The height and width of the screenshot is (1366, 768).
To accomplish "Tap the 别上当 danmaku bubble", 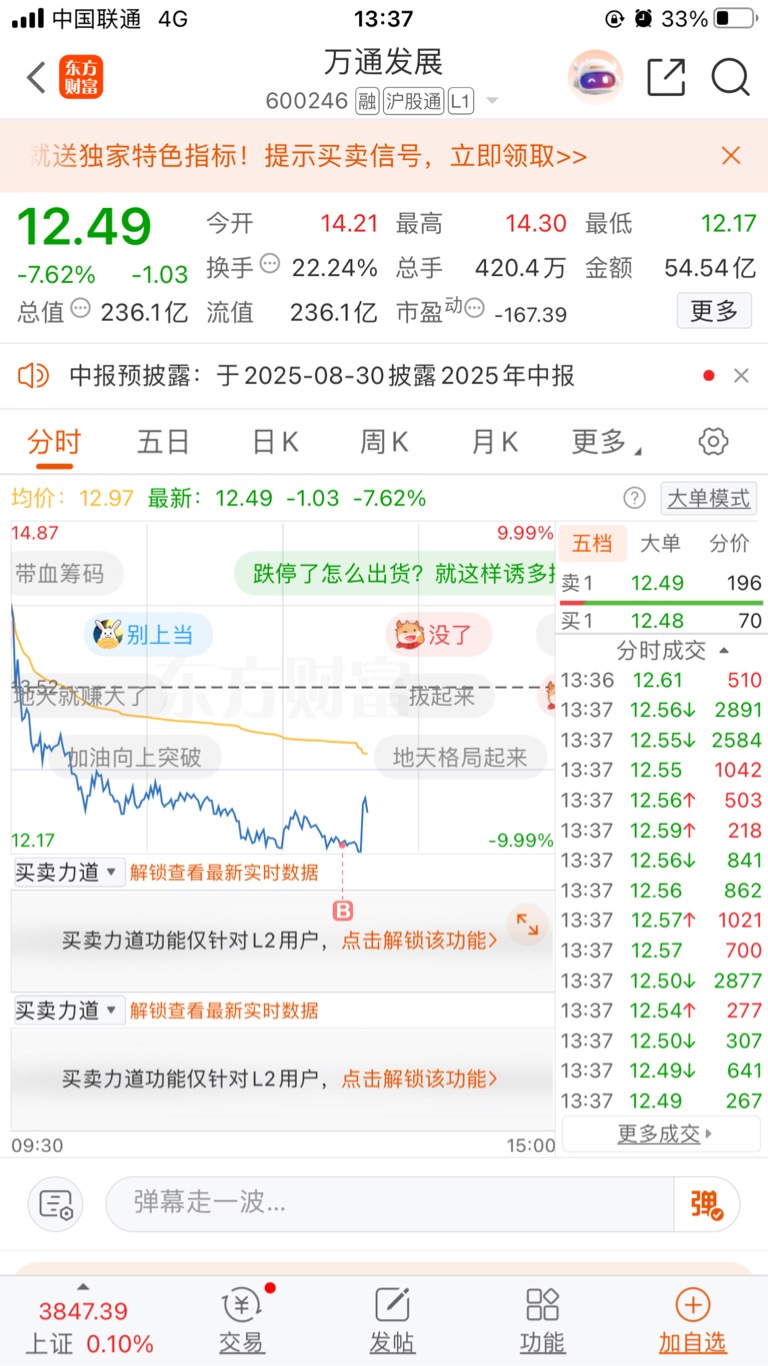I will coord(148,634).
